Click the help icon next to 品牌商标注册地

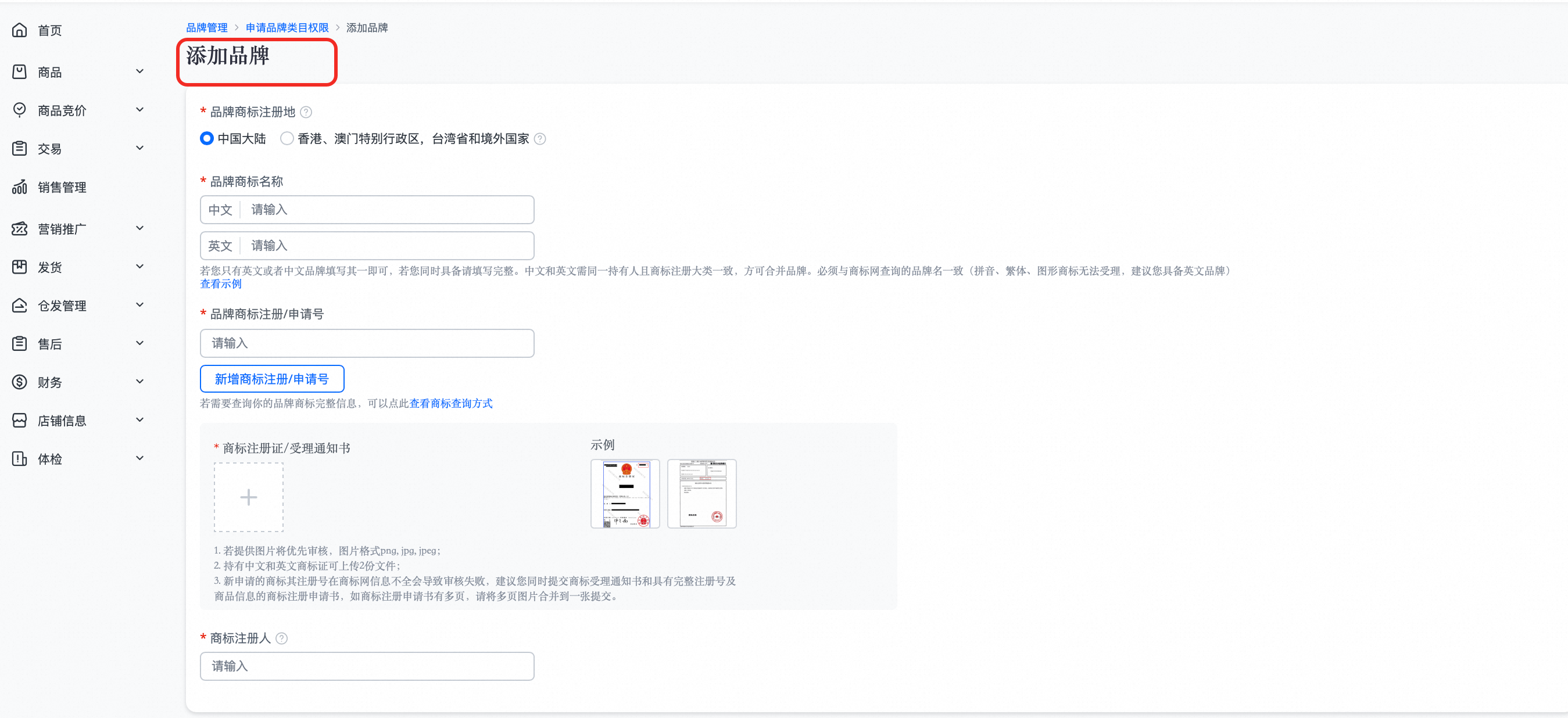point(306,112)
